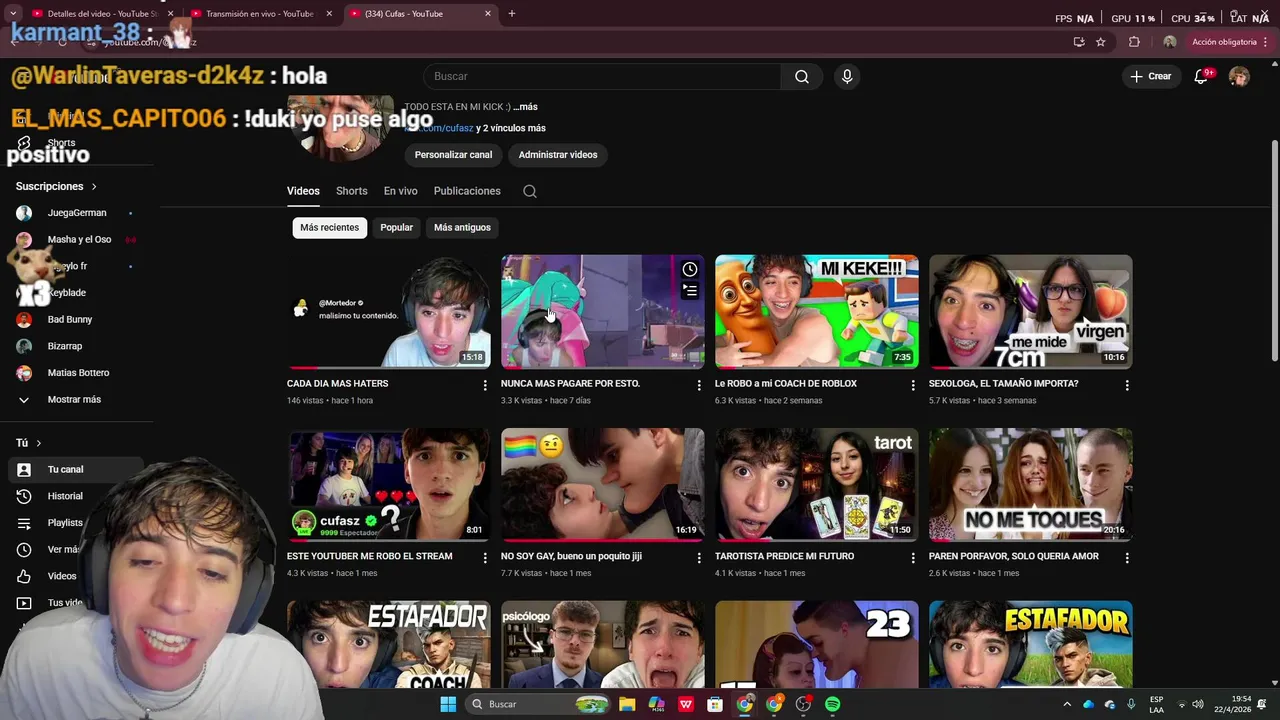This screenshot has height=720, width=1280.
Task: Open OneDrive cloud tray icon
Action: (1089, 705)
